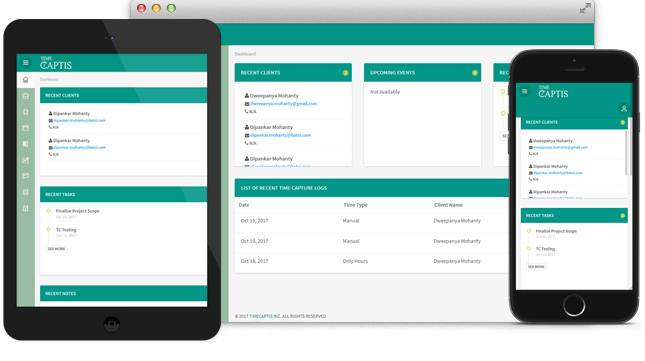Select the Recent Clients header on the tablet

[x=123, y=95]
